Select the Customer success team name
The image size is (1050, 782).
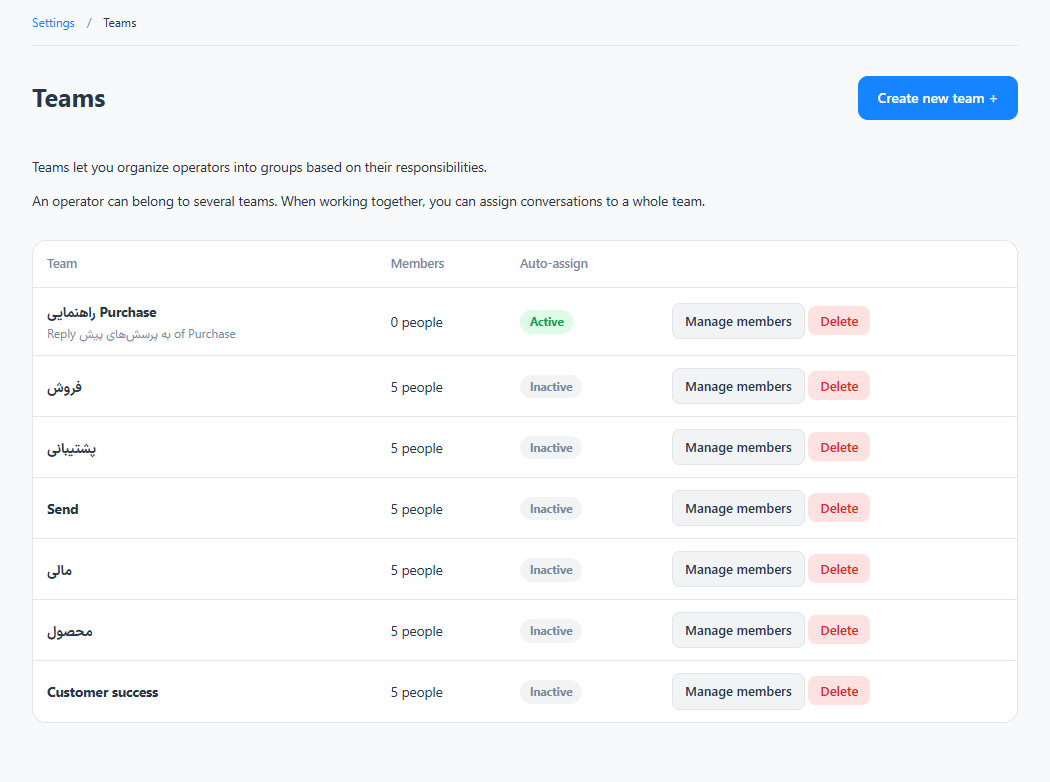[102, 692]
